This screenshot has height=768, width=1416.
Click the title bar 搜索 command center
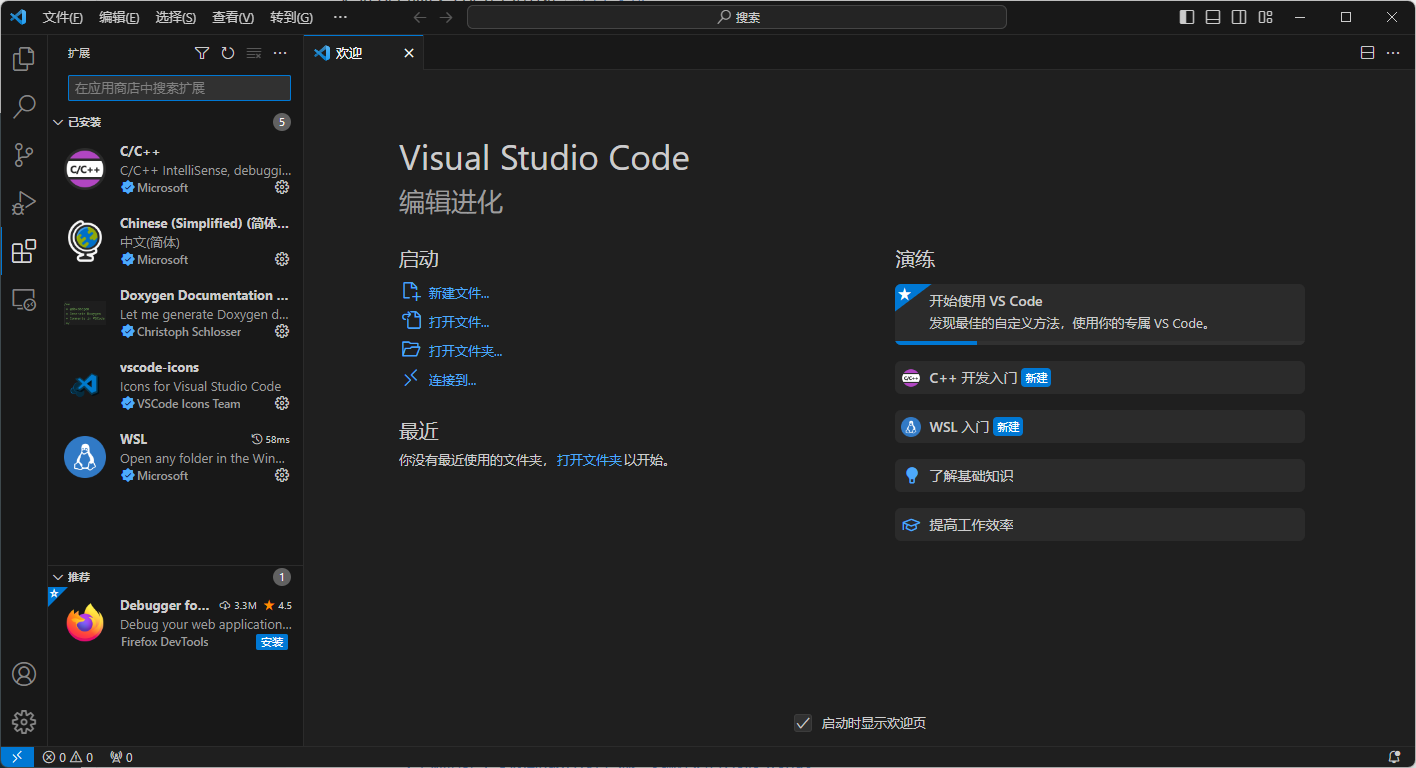737,17
